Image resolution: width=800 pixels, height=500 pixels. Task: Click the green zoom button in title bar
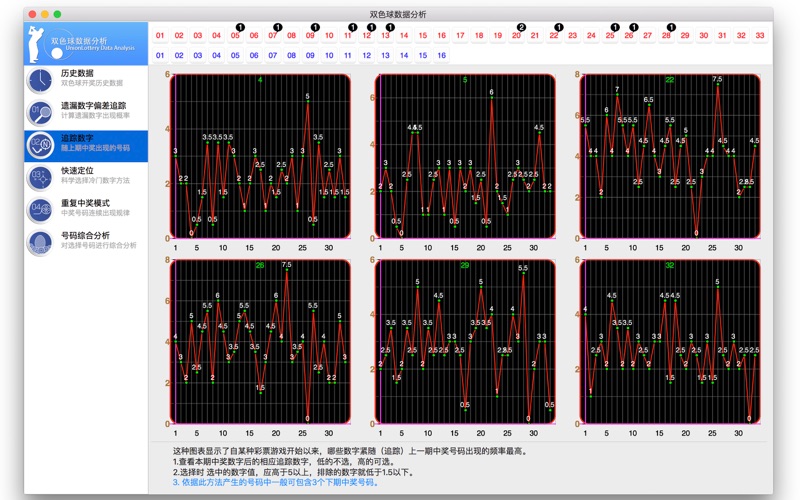57,14
